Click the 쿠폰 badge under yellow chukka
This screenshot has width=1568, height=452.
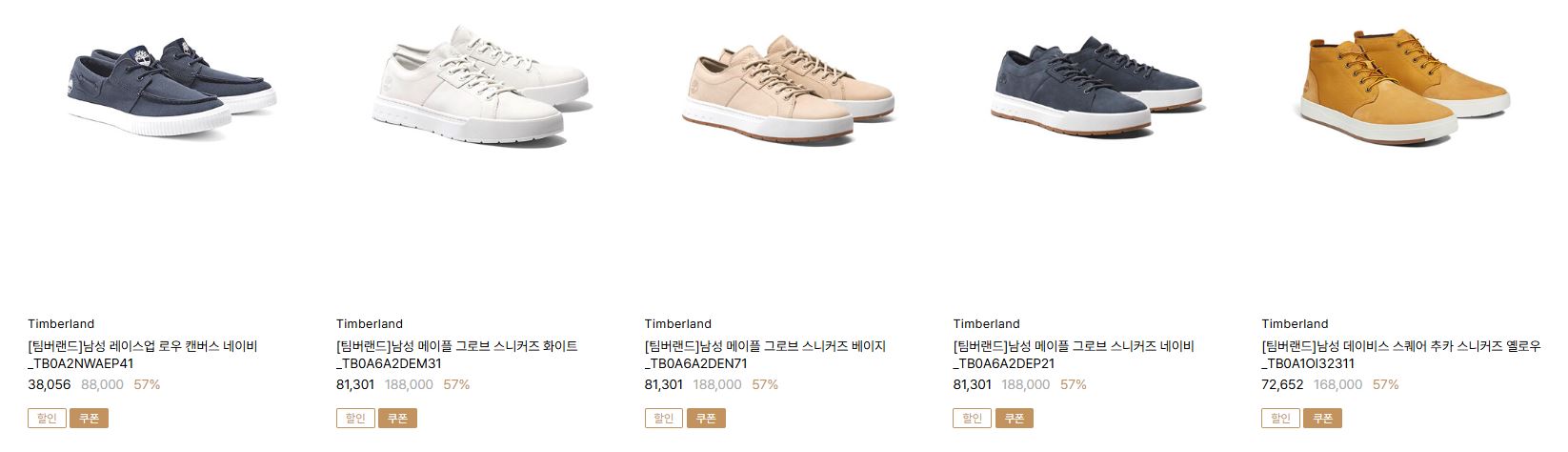[1324, 418]
